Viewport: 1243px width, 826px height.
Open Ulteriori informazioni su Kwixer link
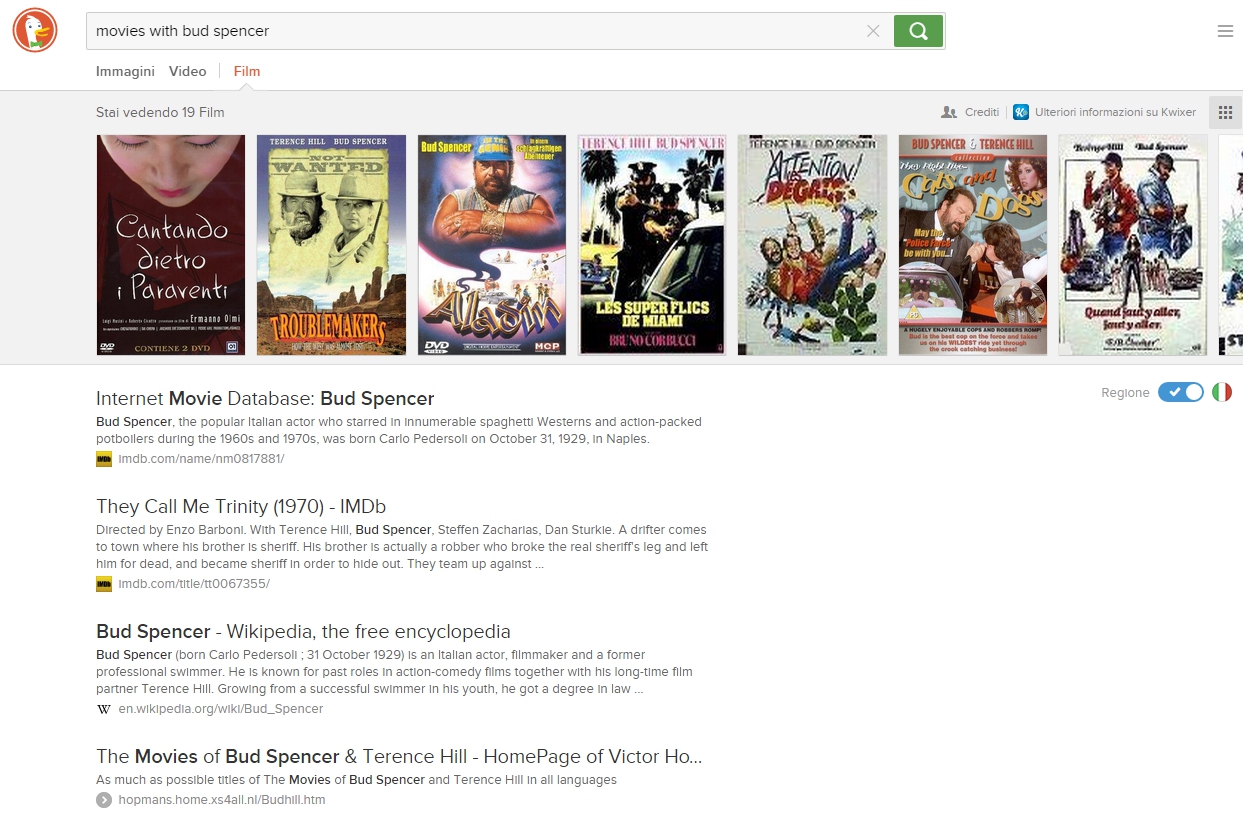[1115, 112]
